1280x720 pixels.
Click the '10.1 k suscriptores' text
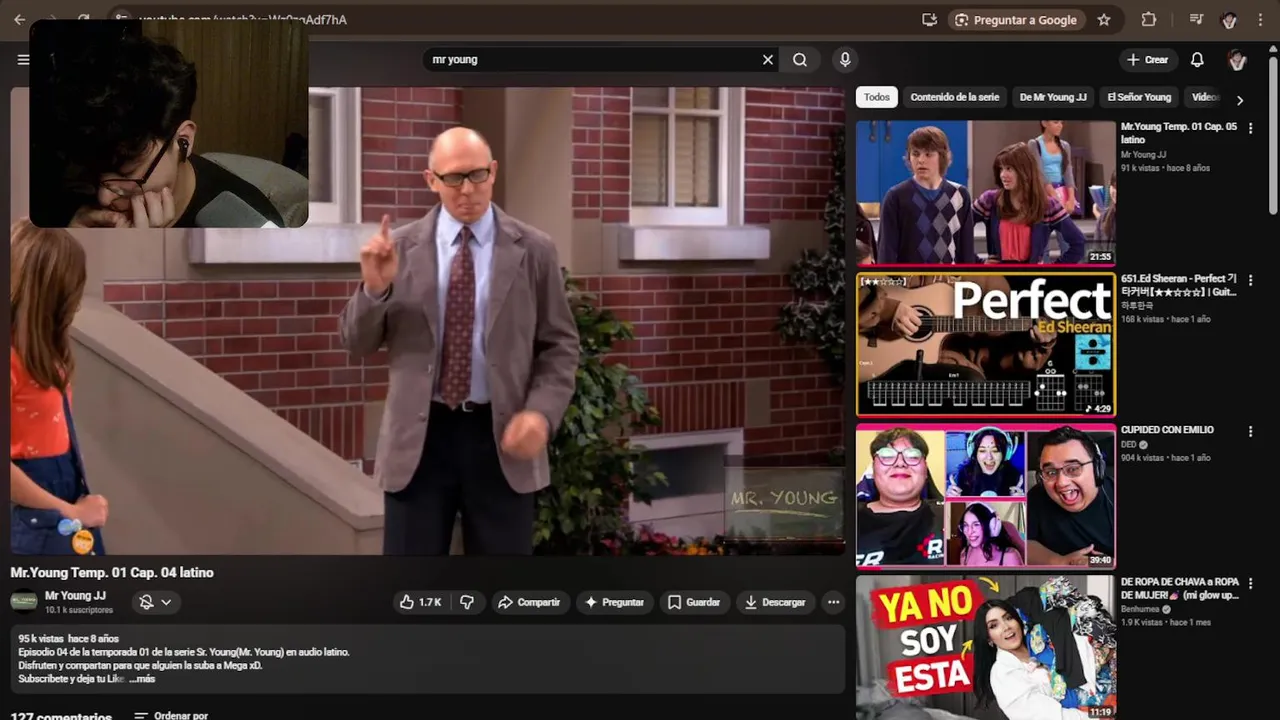tap(79, 610)
